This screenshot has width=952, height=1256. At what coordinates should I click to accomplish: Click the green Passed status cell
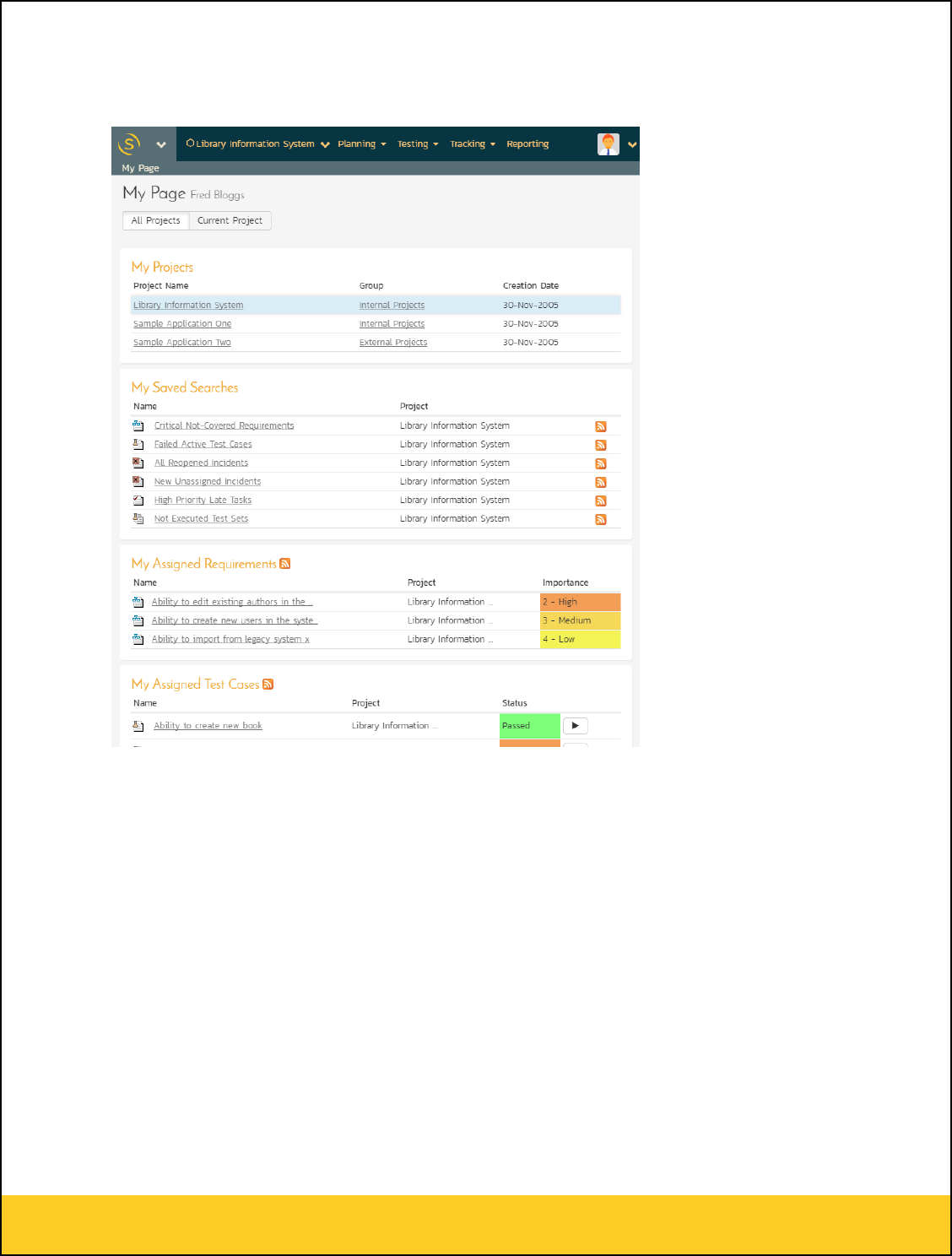tap(530, 726)
